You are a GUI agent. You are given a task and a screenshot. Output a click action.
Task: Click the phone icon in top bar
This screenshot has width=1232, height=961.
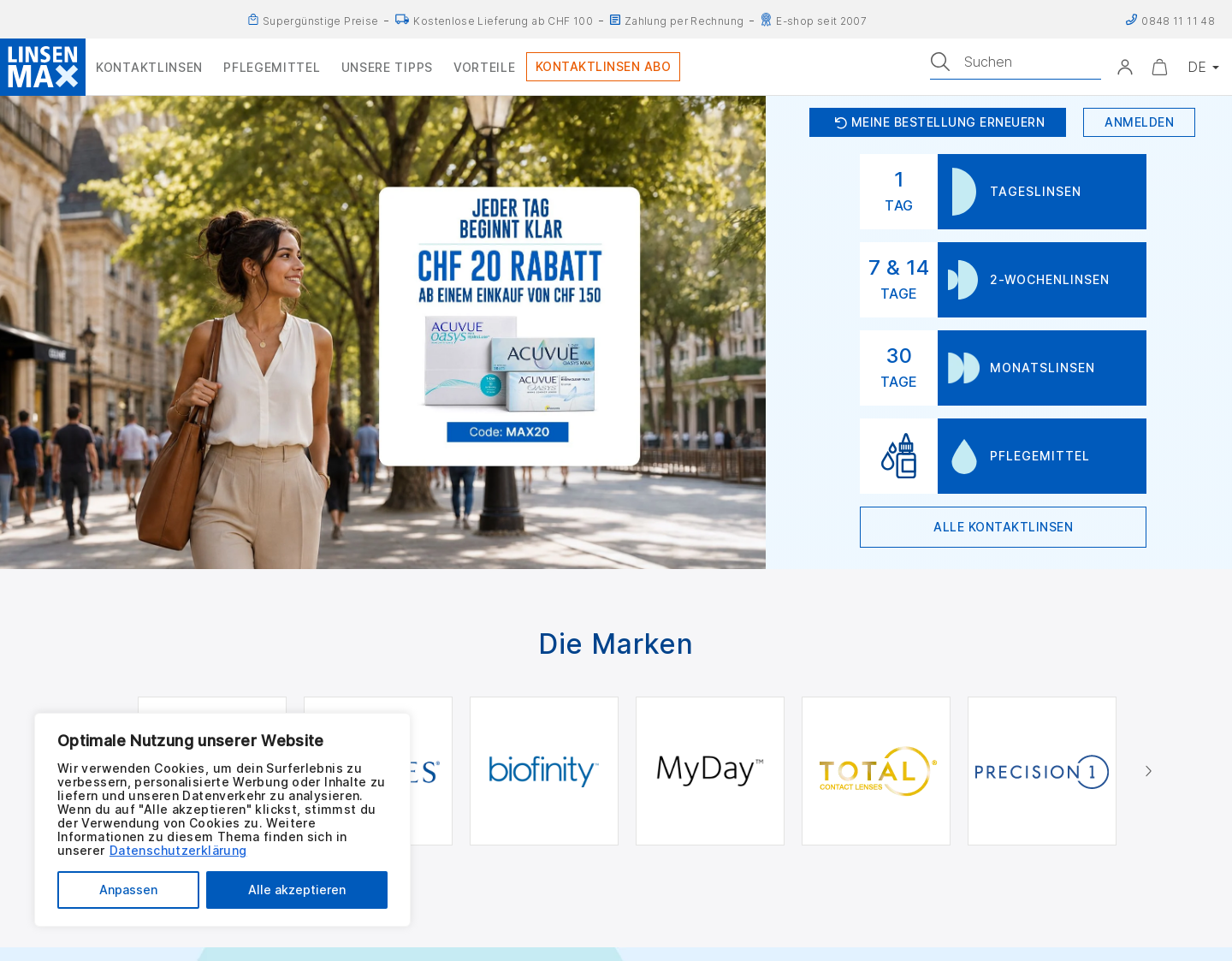1131,20
